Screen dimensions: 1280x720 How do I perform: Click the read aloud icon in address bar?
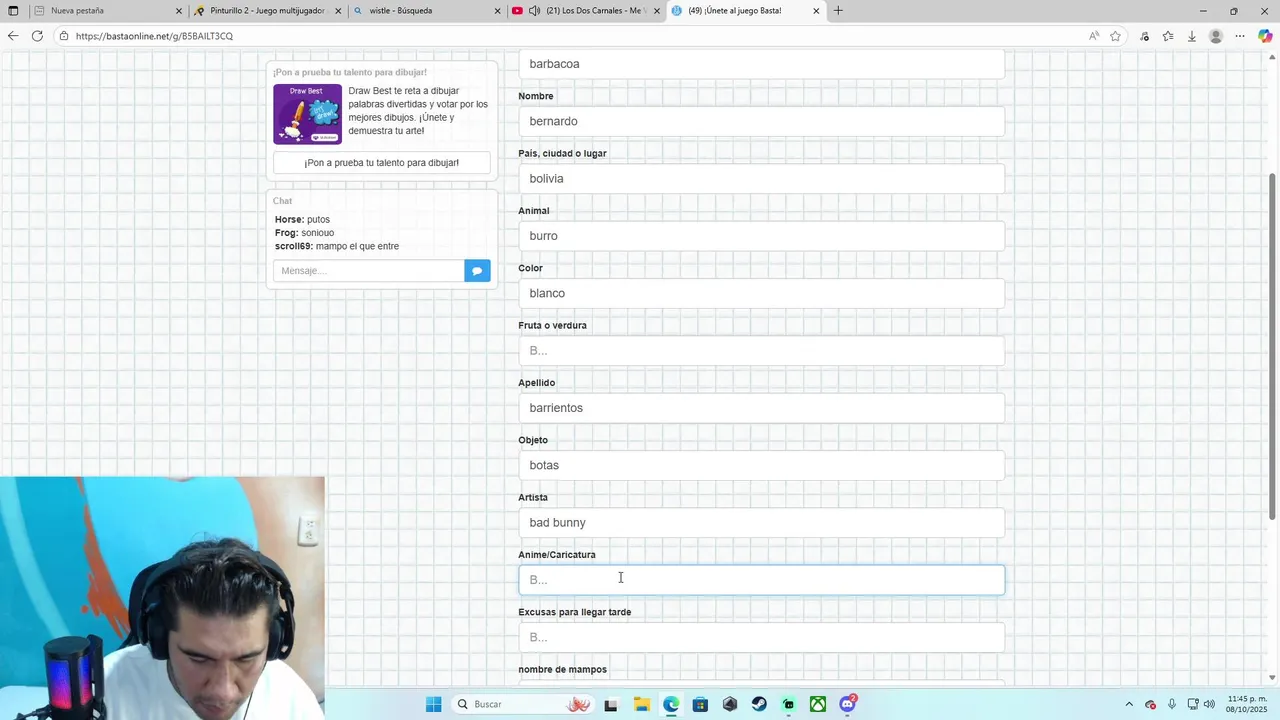pyautogui.click(x=1094, y=36)
